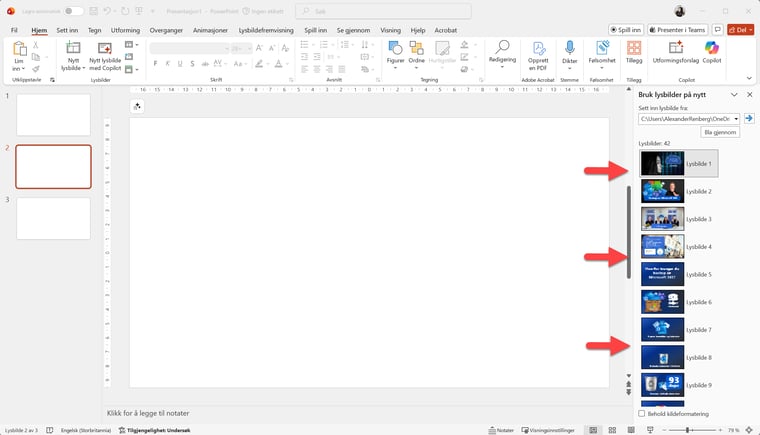Open task pane options chevron
Image resolution: width=760 pixels, height=435 pixels.
tap(734, 95)
